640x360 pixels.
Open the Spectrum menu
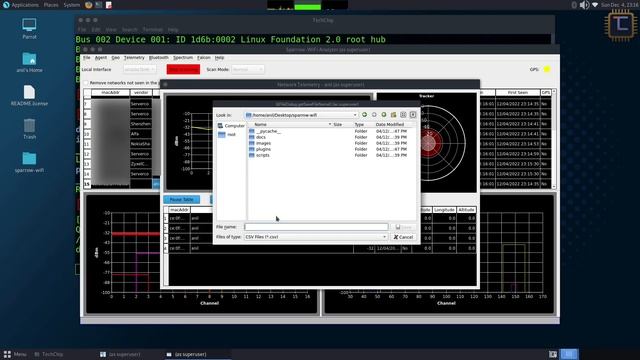(183, 58)
